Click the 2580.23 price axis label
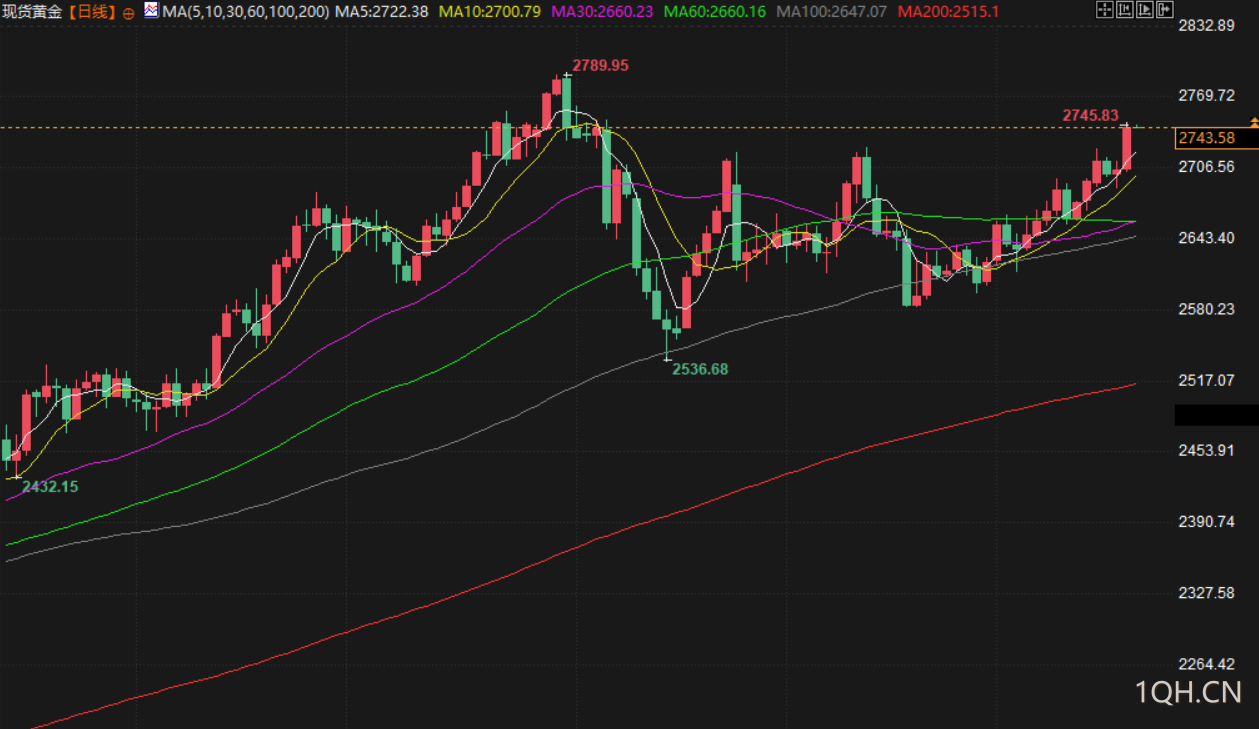This screenshot has width=1259, height=729. click(x=1207, y=309)
